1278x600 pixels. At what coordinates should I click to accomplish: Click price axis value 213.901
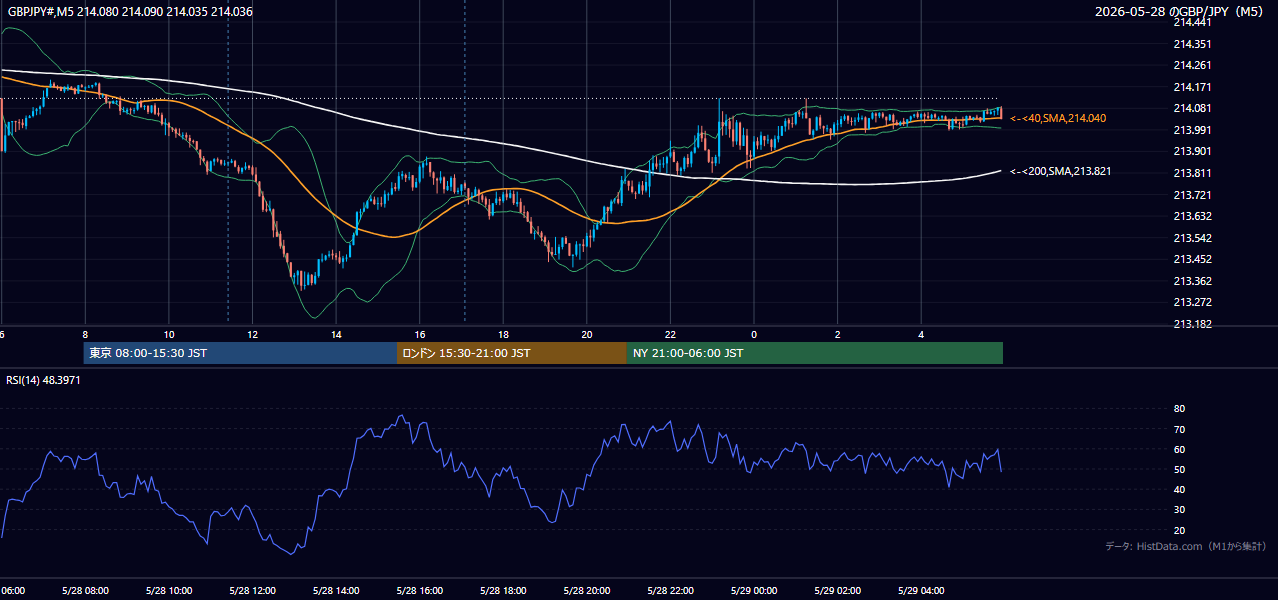[1192, 152]
